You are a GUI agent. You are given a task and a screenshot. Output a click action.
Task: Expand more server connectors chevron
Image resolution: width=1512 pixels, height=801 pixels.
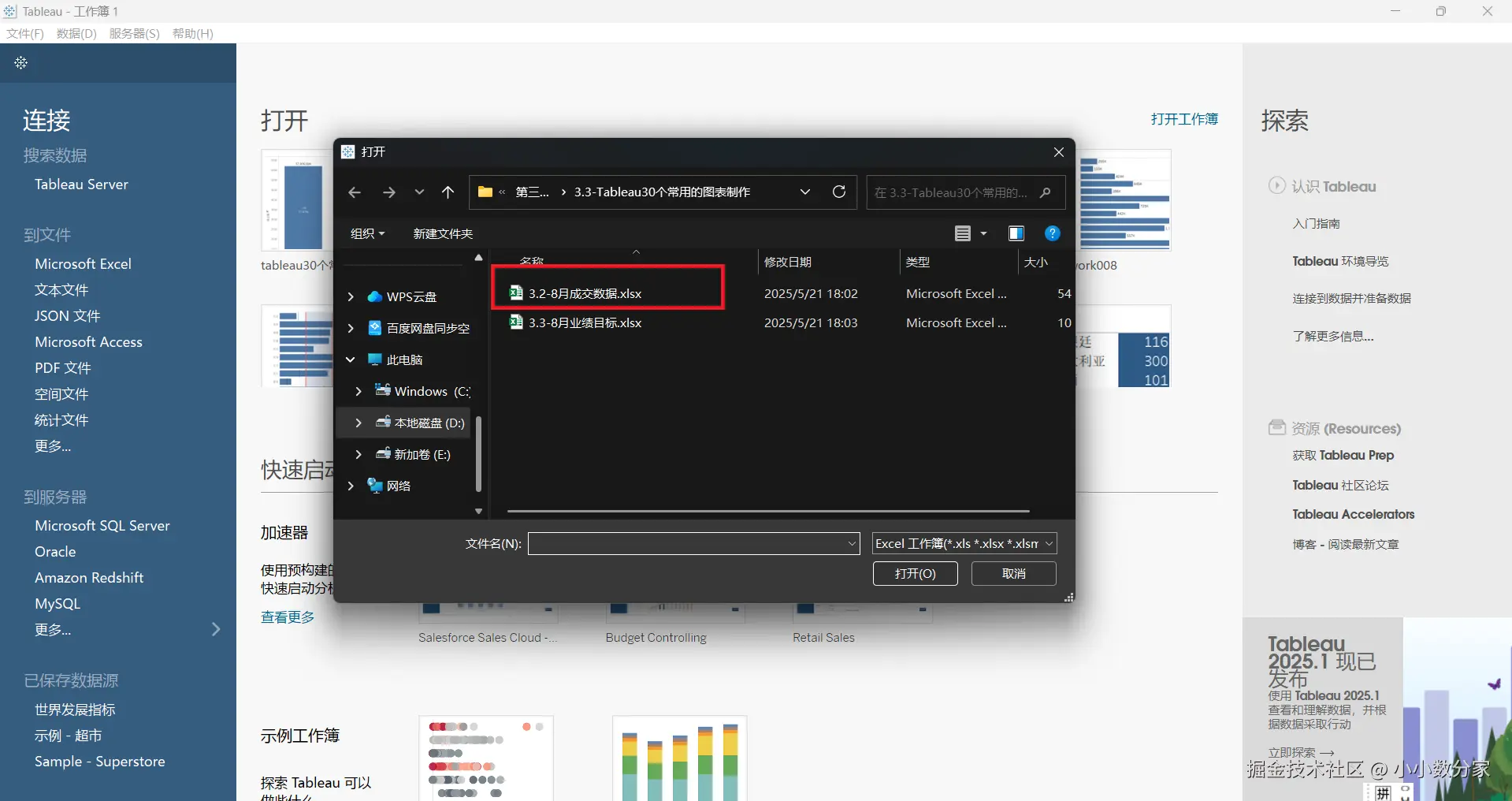click(x=216, y=629)
